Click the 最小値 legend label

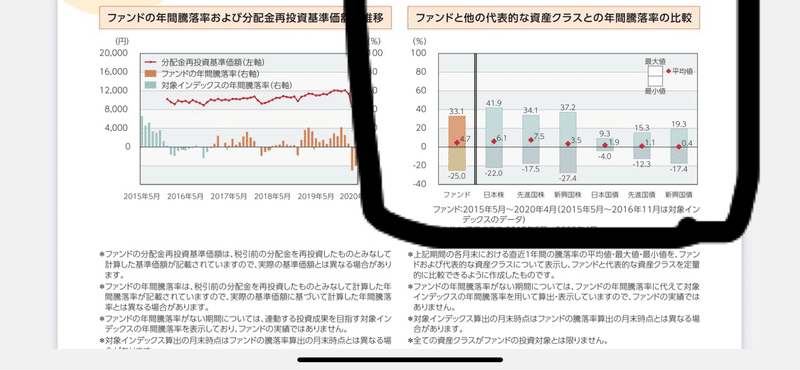[x=655, y=91]
